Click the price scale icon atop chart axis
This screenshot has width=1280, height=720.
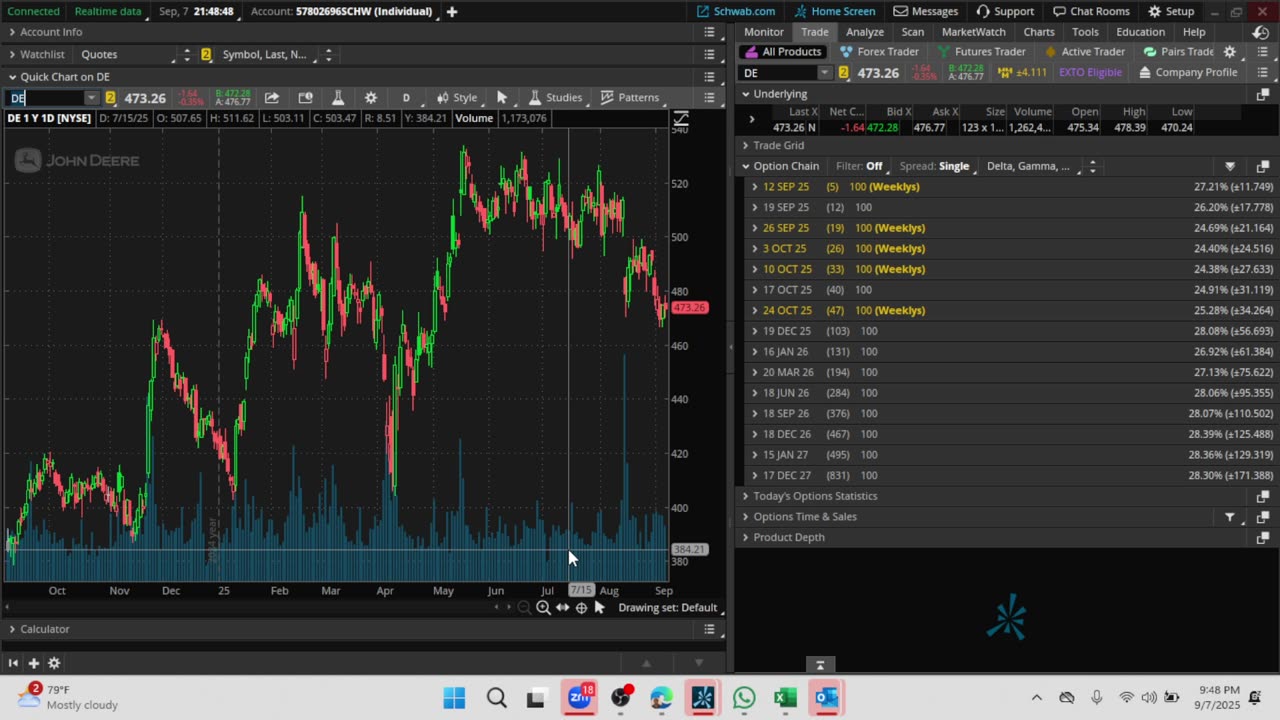[x=681, y=120]
